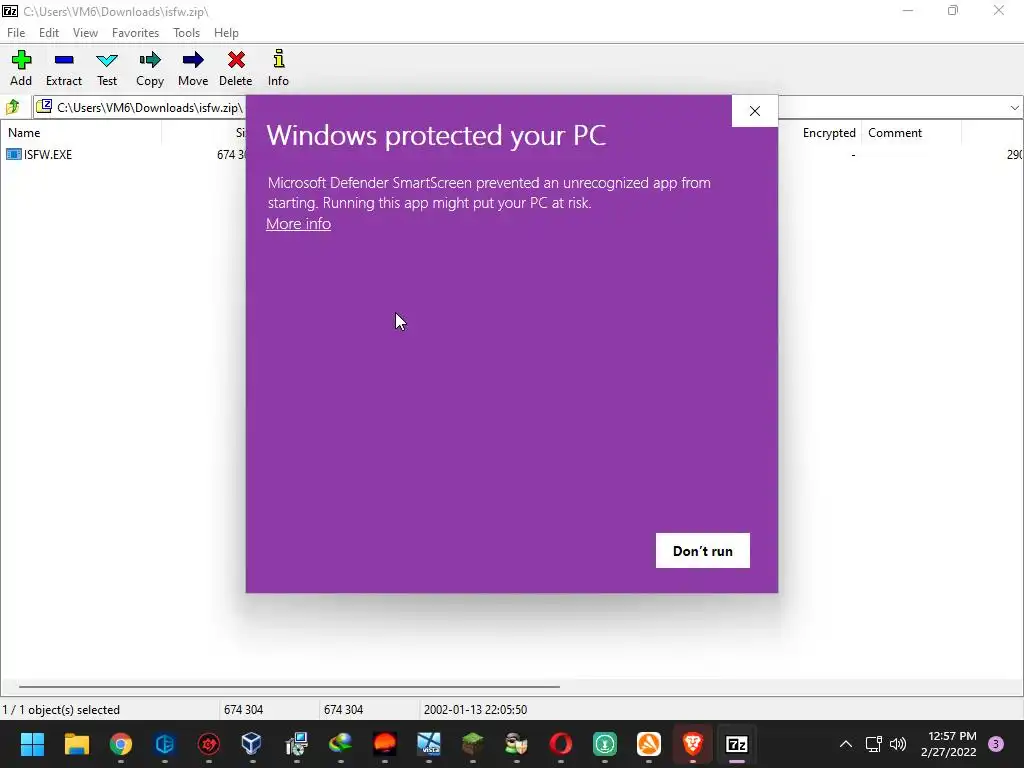
Task: Open the clock and date flyout
Action: tap(948, 744)
